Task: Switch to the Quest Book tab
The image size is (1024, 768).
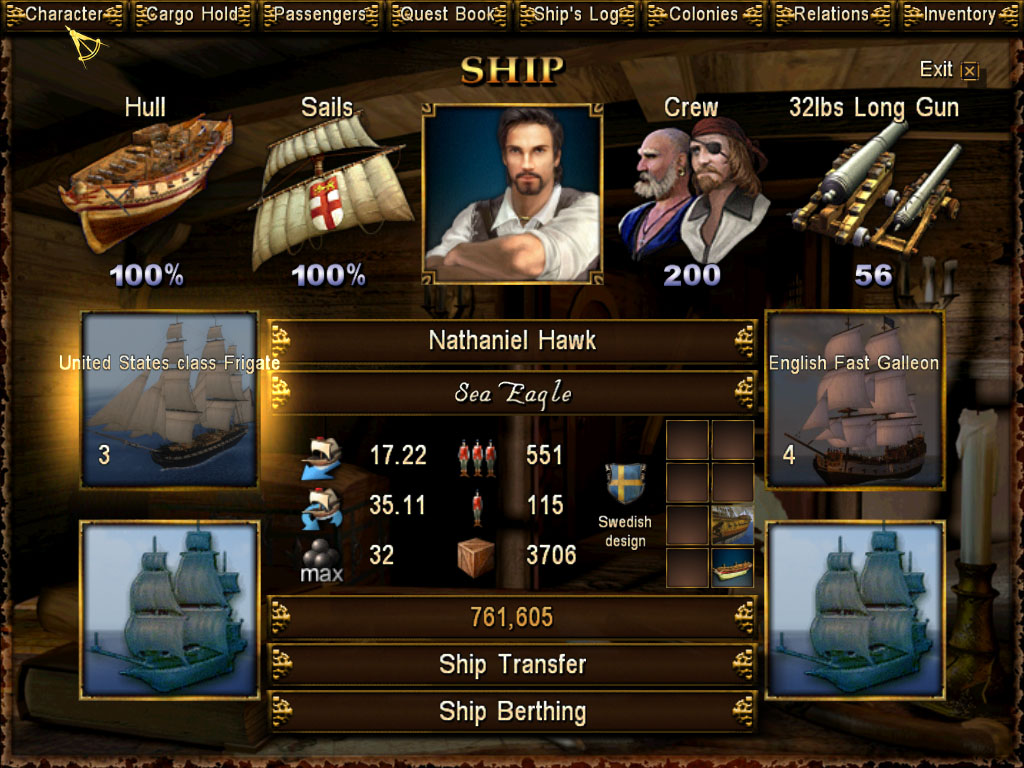Action: pyautogui.click(x=449, y=14)
